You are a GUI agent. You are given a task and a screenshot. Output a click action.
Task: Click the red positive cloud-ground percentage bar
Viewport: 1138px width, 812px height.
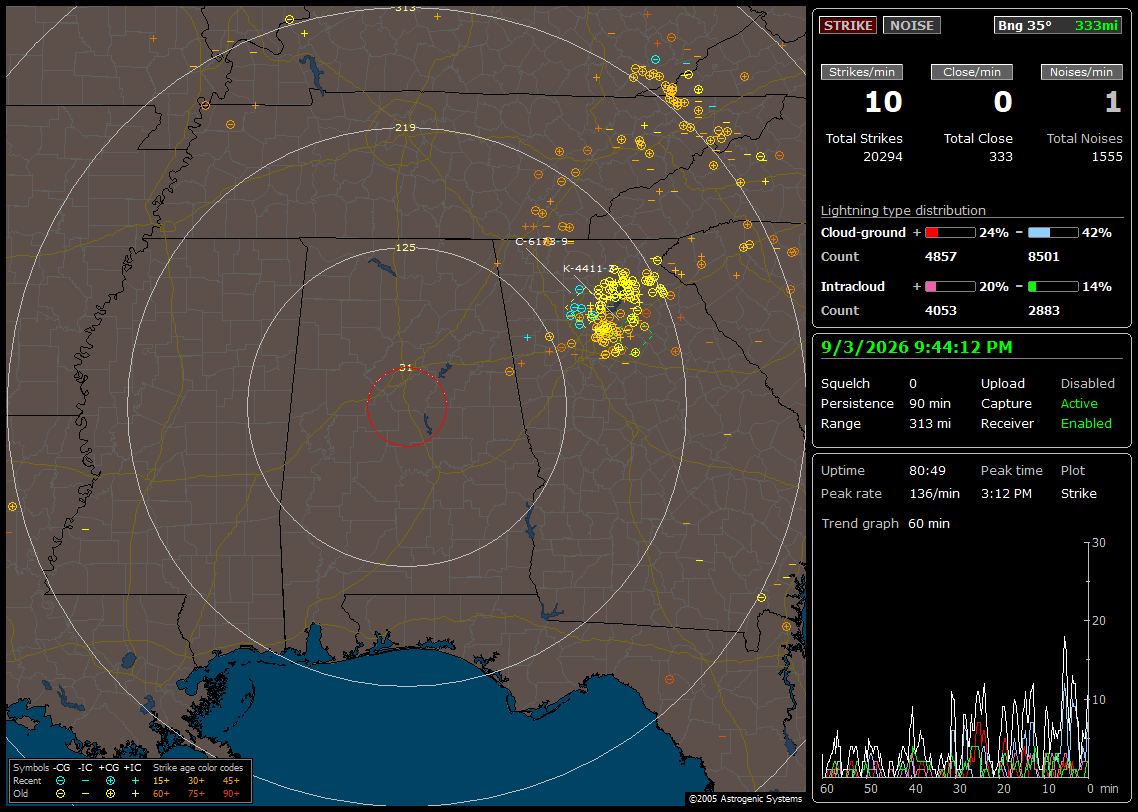point(950,233)
